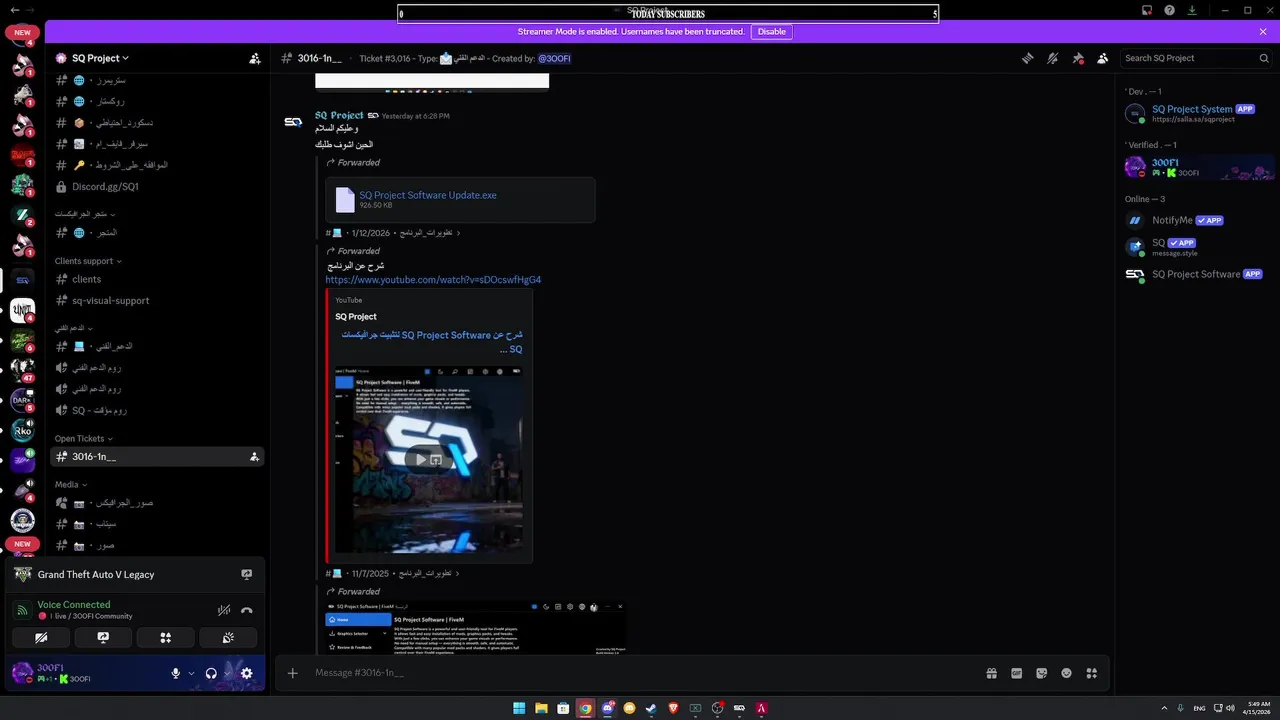
Task: Open the soundboard button in voice panel
Action: (x=228, y=637)
